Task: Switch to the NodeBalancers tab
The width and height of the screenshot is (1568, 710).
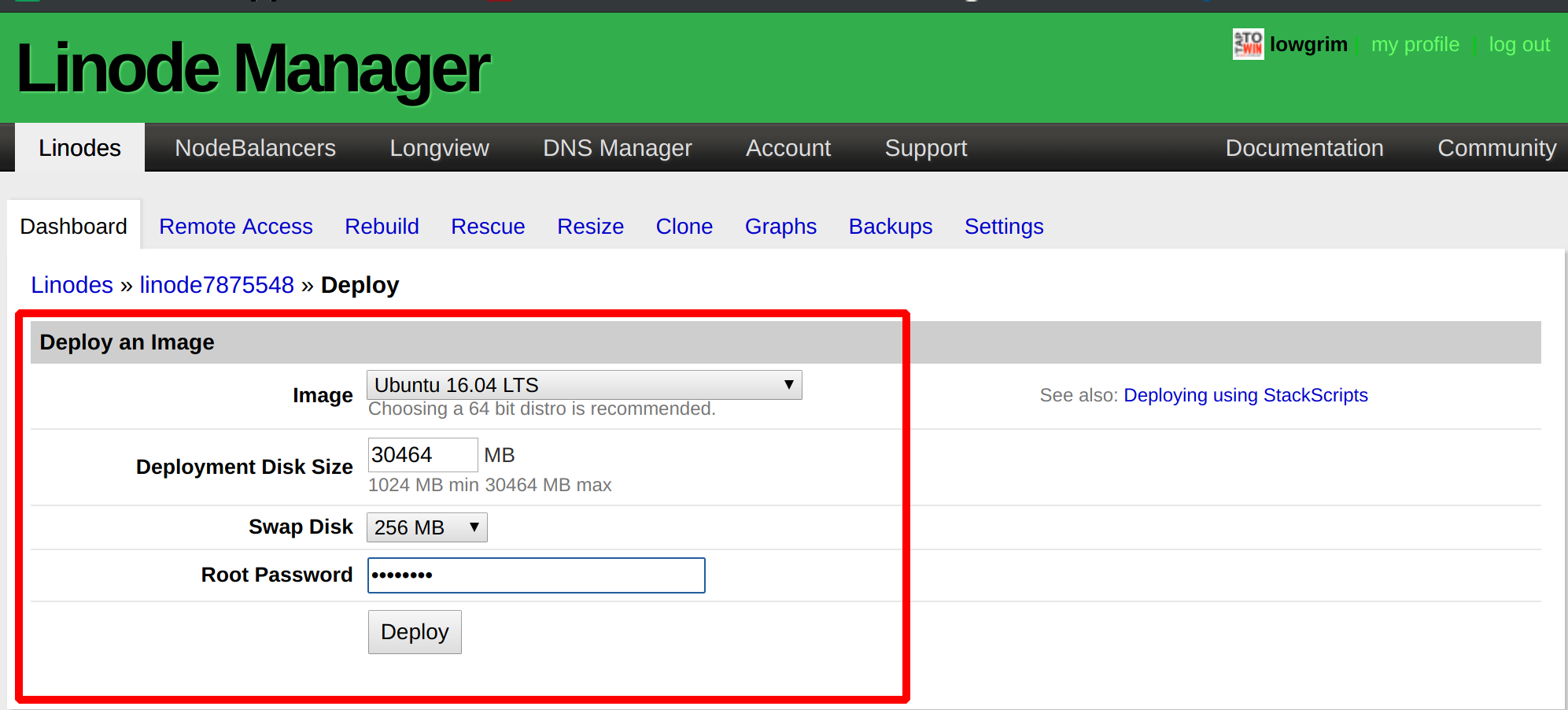Action: (255, 148)
